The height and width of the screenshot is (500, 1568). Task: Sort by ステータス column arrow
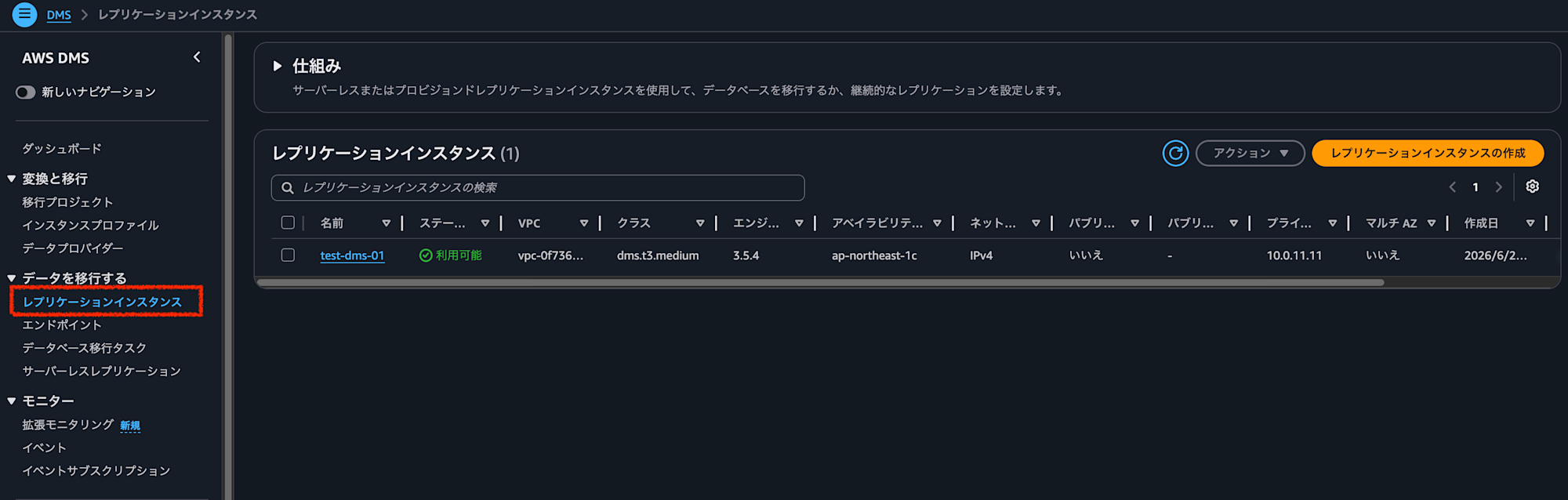[485, 223]
